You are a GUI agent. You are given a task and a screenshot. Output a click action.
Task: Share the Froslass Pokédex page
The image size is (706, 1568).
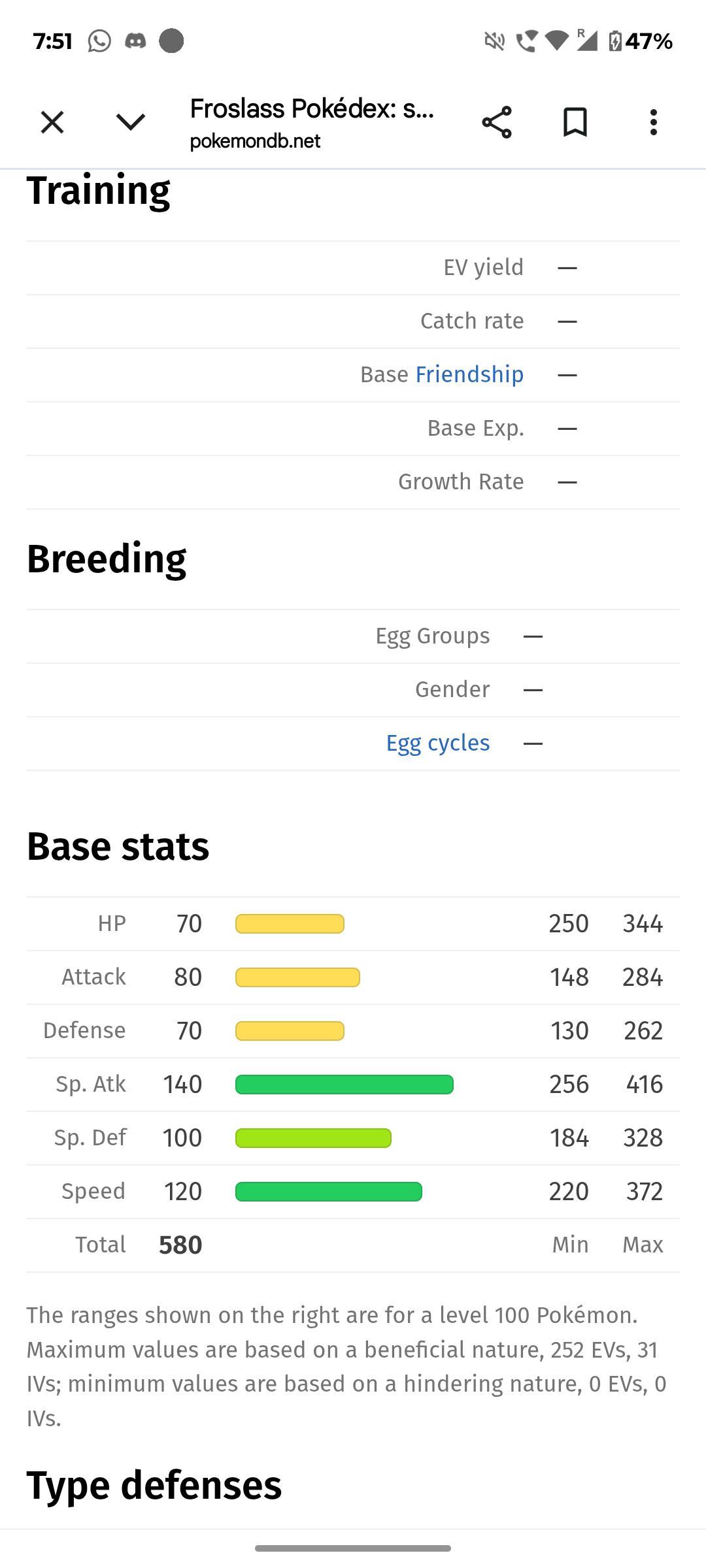pyautogui.click(x=496, y=122)
